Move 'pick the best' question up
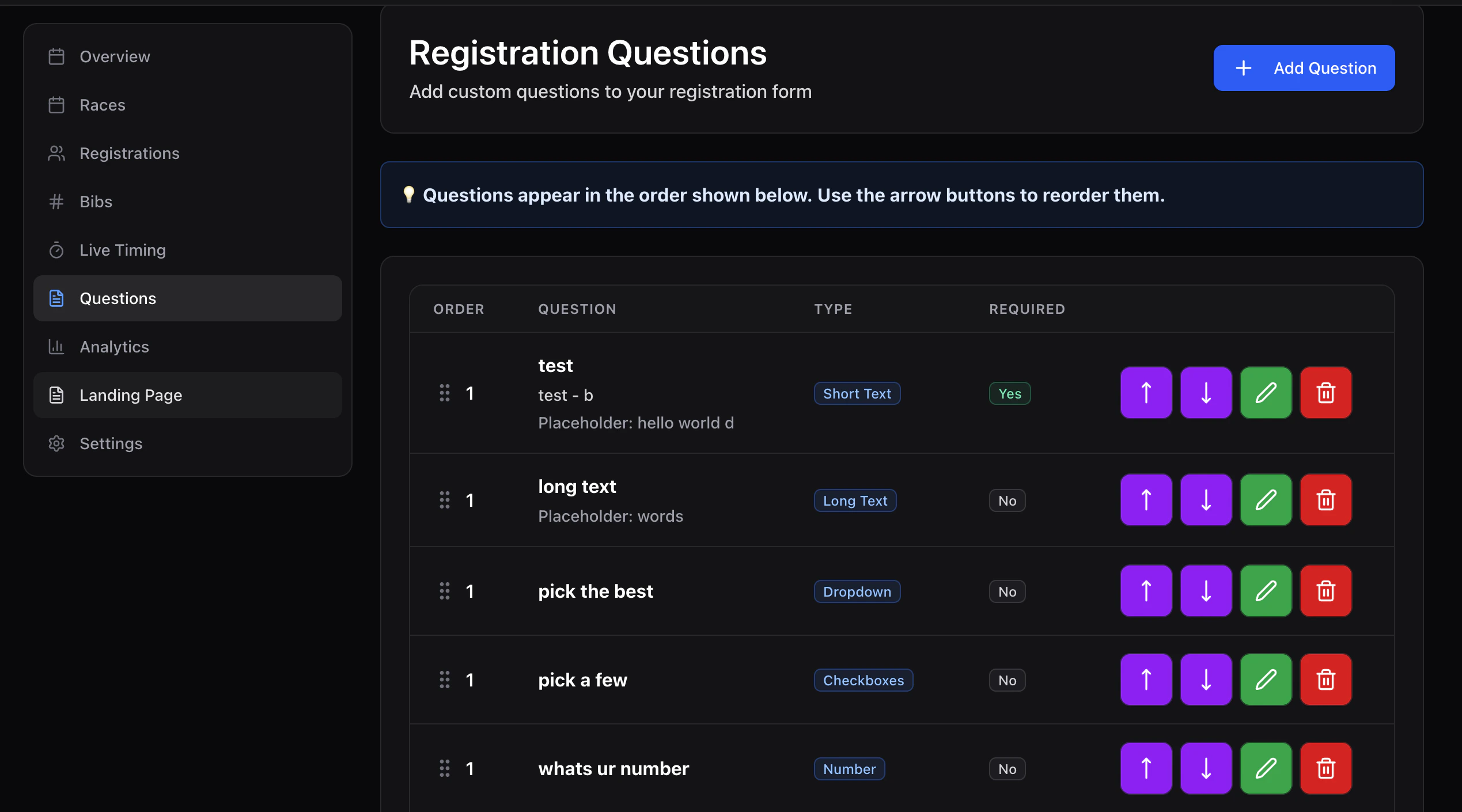The width and height of the screenshot is (1462, 812). [x=1146, y=591]
